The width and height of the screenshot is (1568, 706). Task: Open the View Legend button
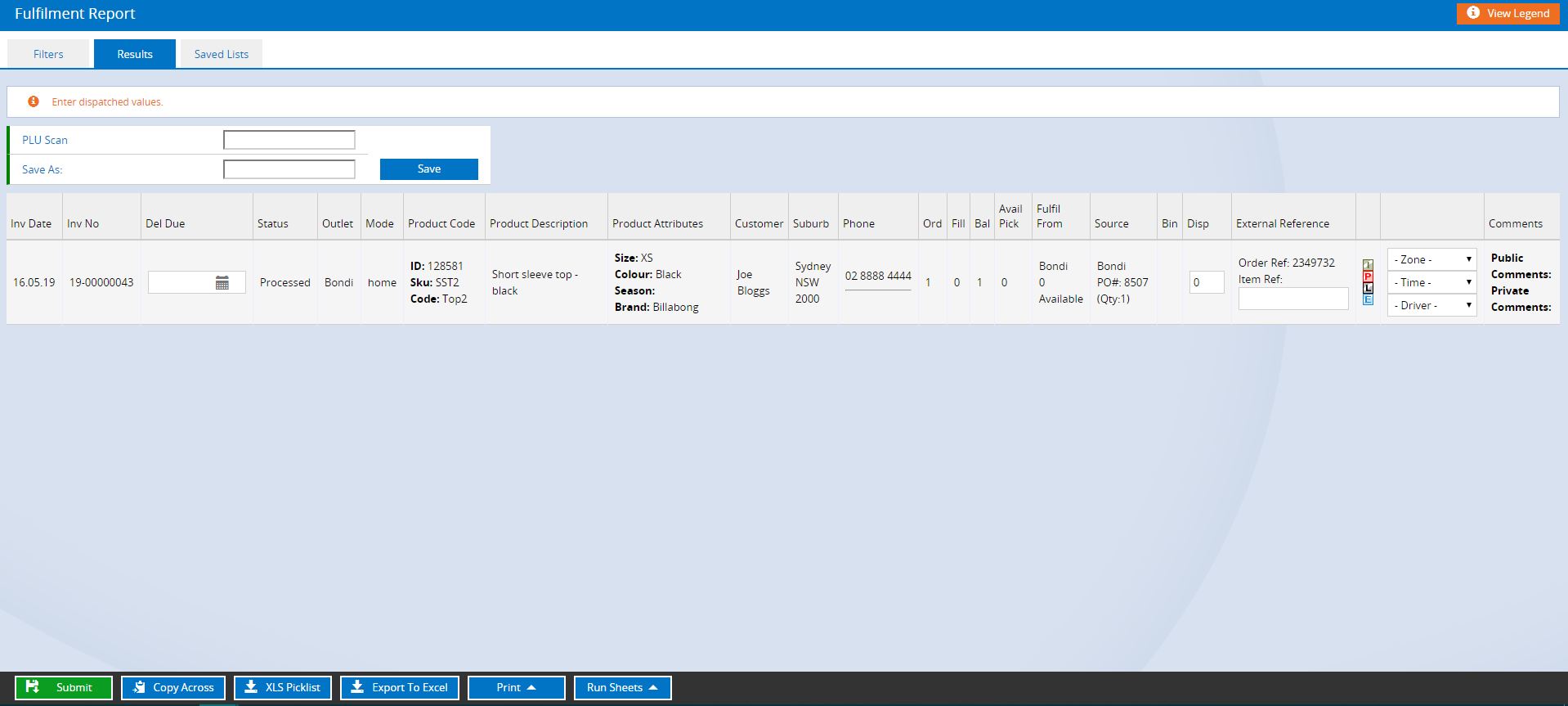(x=1508, y=13)
